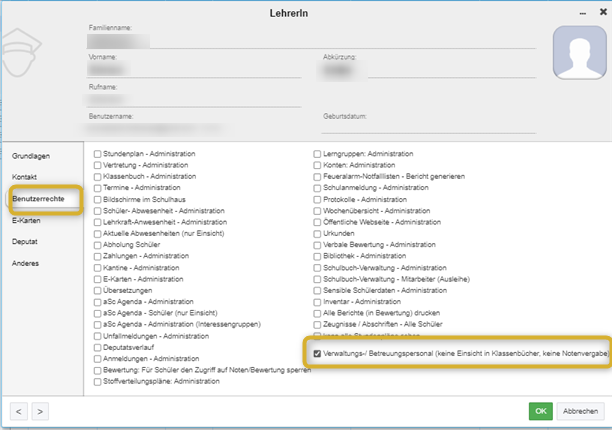Toggle Sensible Schülerdaten - Administration checkbox
The width and height of the screenshot is (612, 430).
[x=317, y=290]
